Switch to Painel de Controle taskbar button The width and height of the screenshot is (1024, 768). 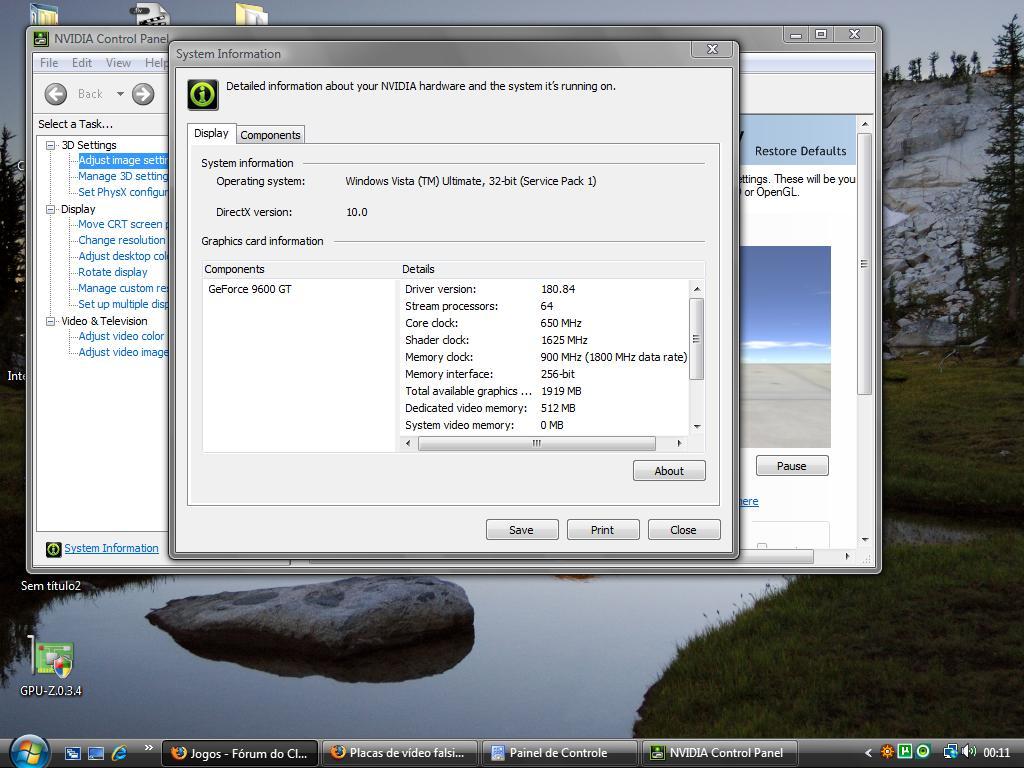tap(559, 753)
